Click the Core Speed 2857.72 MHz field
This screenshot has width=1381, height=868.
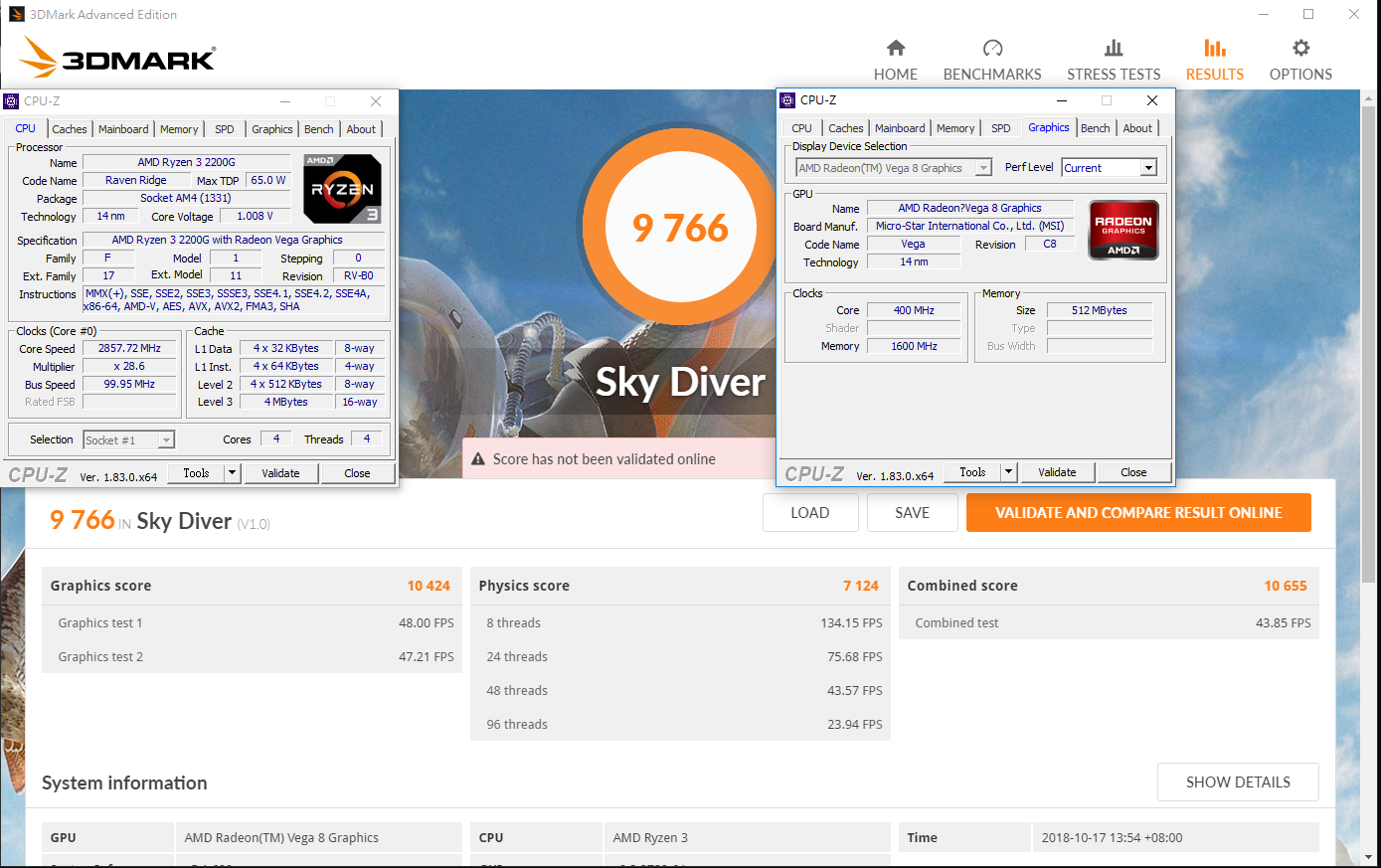129,349
